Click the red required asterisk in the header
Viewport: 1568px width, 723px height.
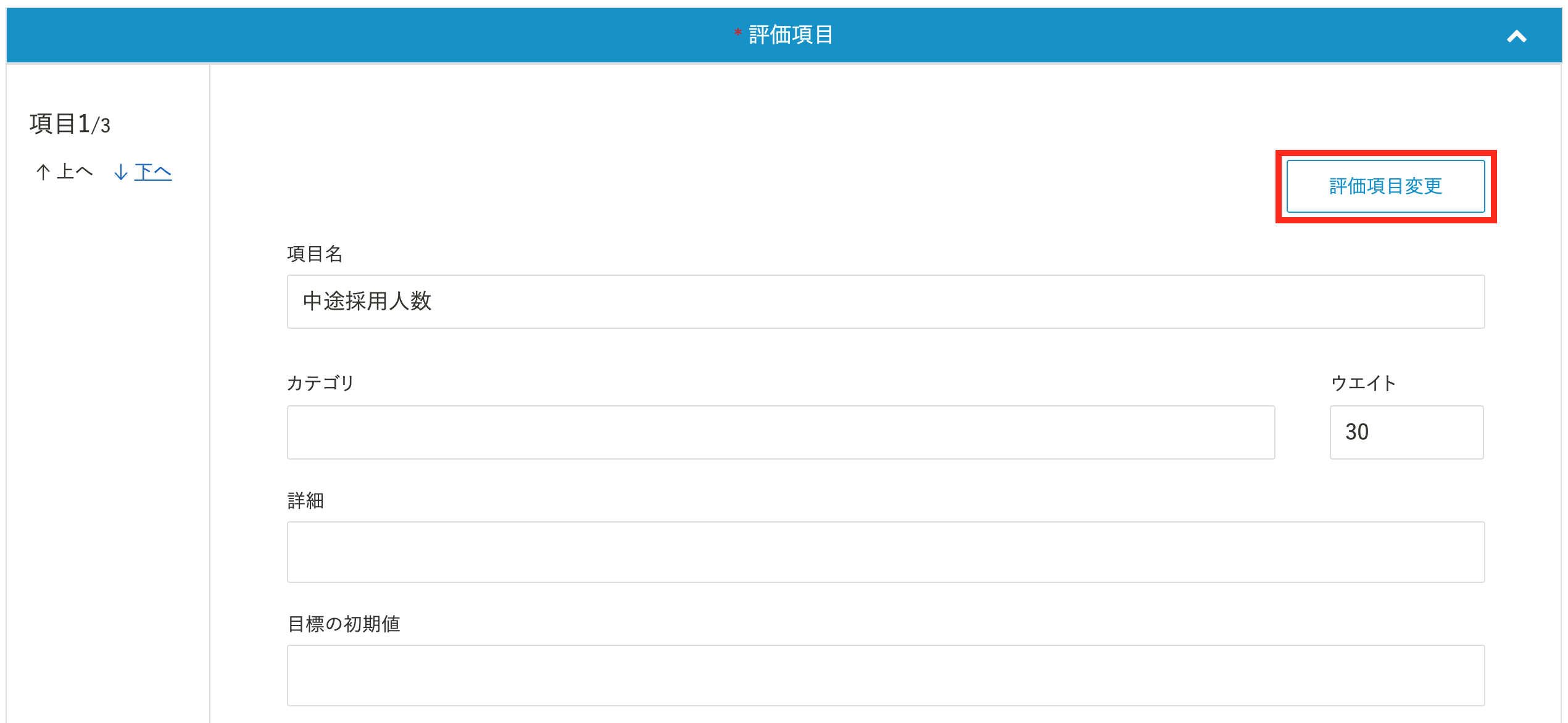(x=737, y=33)
